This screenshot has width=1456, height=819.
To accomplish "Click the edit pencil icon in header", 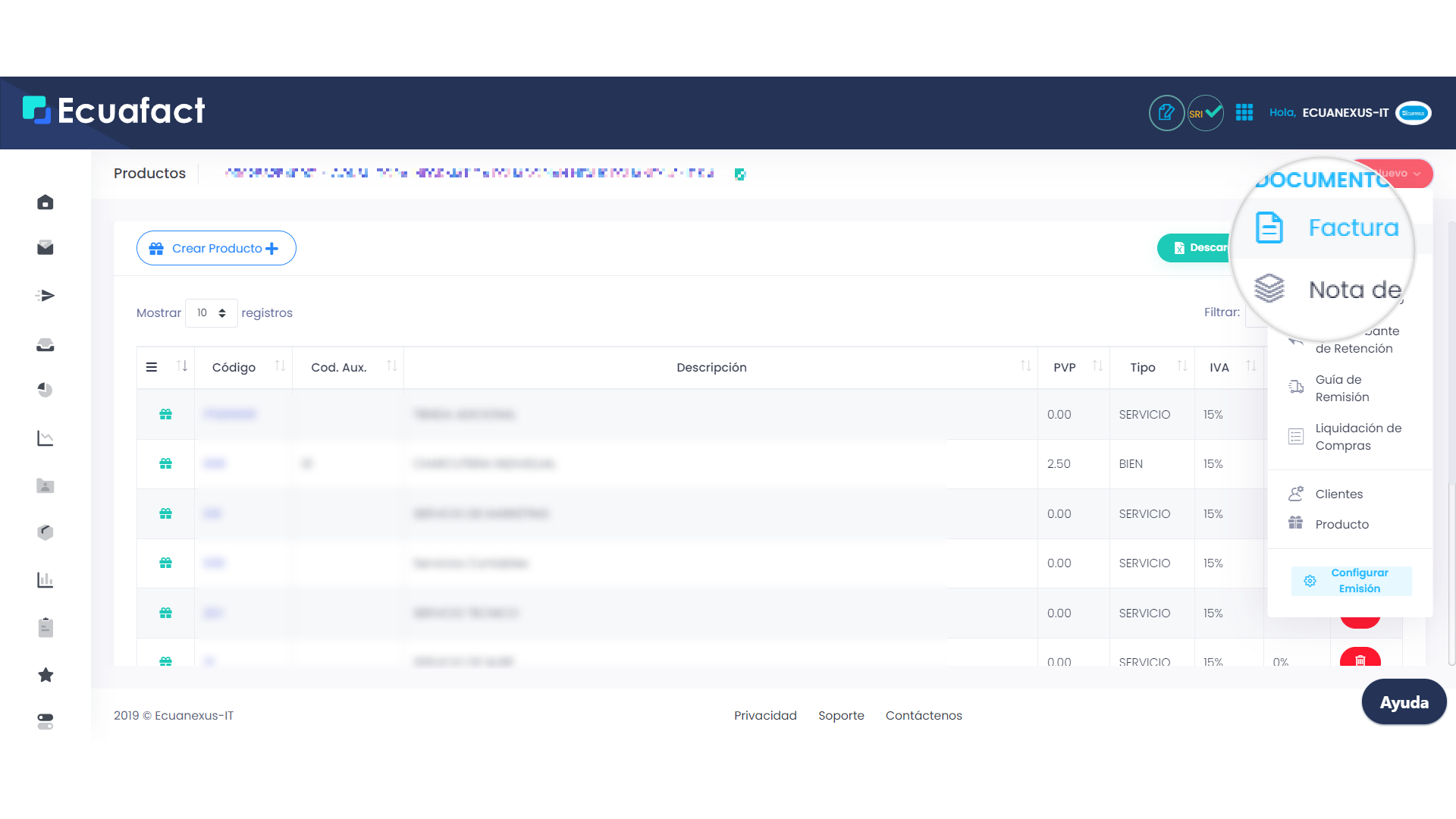I will pos(1166,113).
